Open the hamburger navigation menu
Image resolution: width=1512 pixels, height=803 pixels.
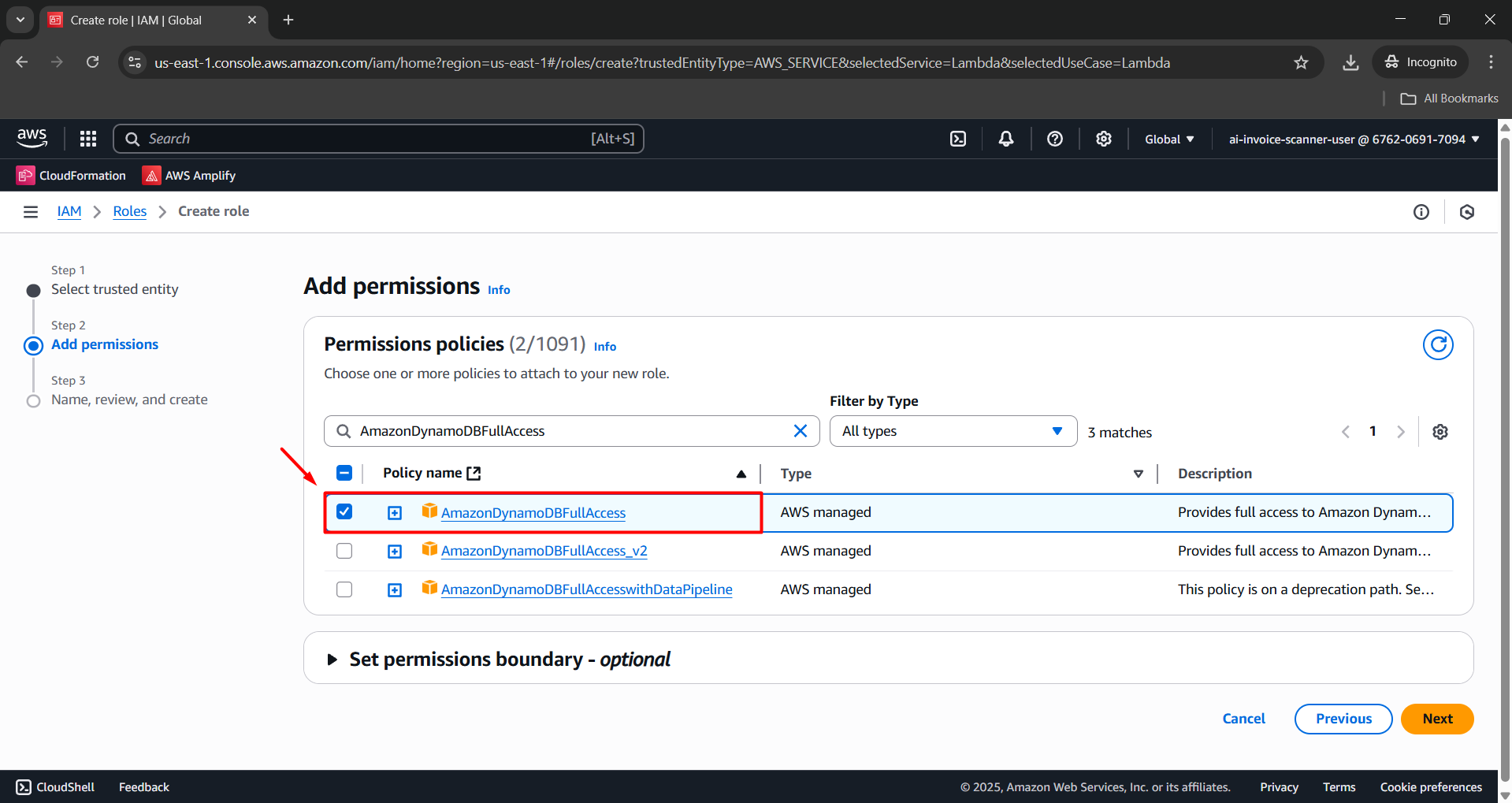[x=30, y=211]
